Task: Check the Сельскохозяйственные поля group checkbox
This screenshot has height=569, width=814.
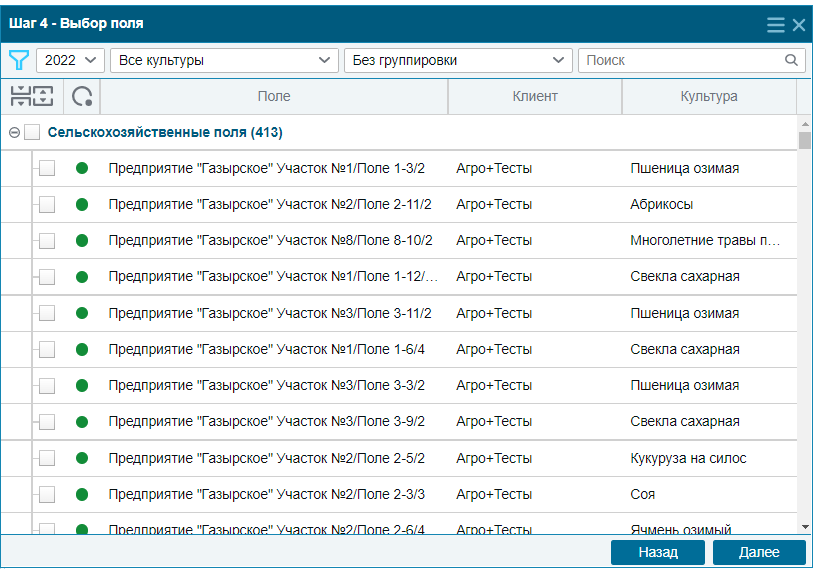Action: tap(32, 132)
